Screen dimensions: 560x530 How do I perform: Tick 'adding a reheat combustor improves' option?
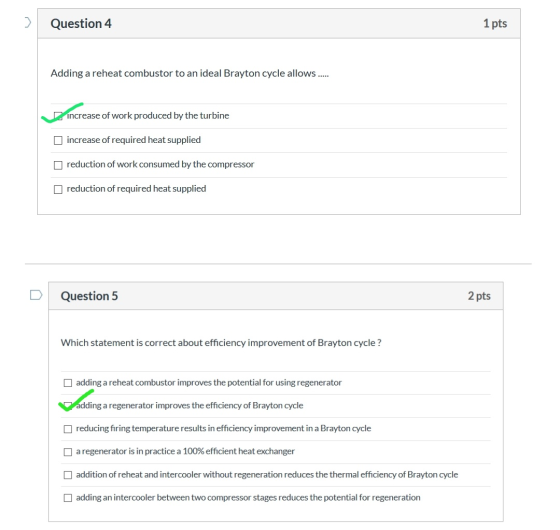pos(68,383)
